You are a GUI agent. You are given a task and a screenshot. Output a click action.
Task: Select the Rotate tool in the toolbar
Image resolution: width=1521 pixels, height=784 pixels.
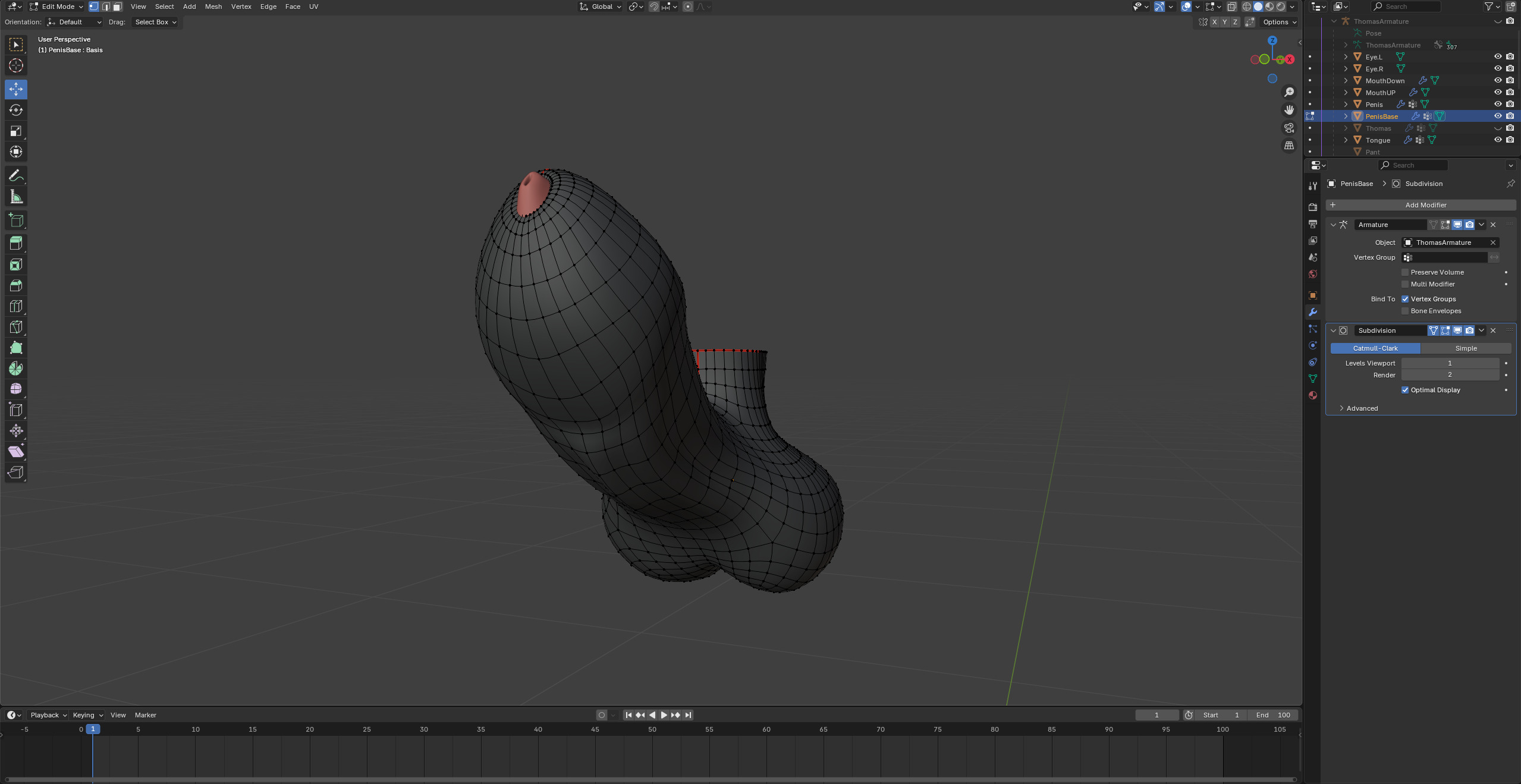click(x=16, y=110)
